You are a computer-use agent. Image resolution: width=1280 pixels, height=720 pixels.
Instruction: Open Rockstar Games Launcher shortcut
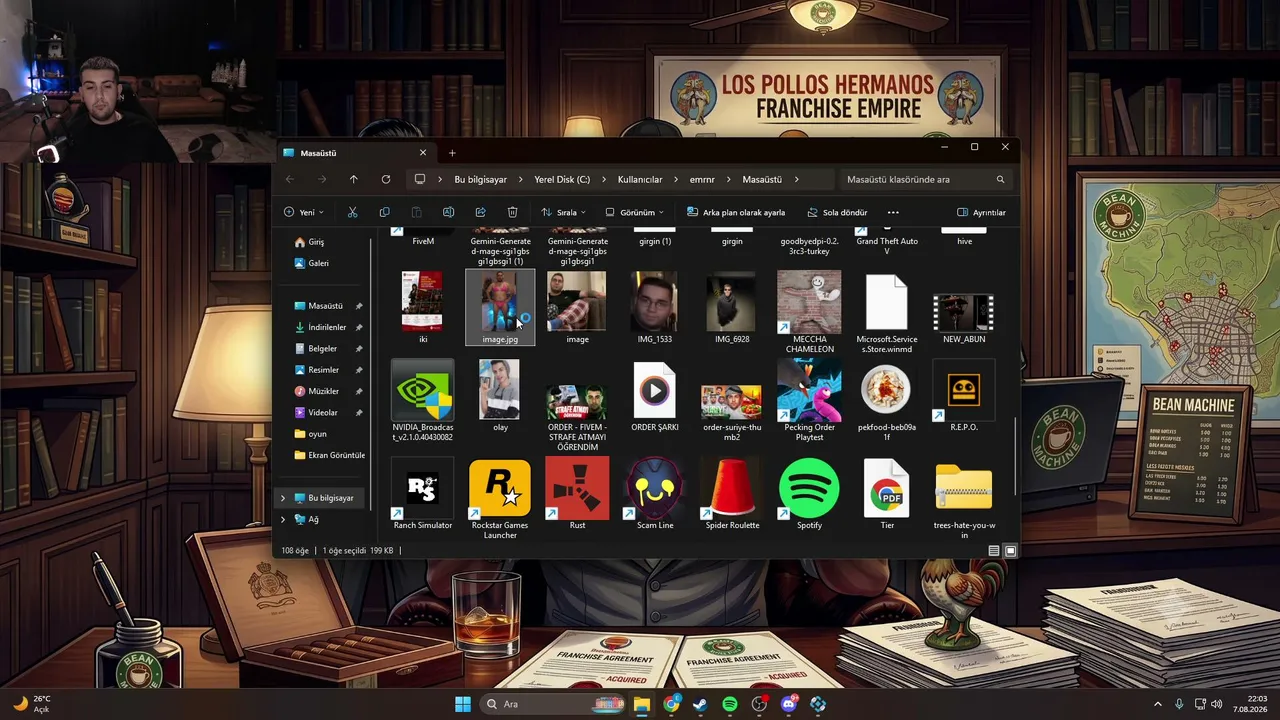(x=500, y=499)
